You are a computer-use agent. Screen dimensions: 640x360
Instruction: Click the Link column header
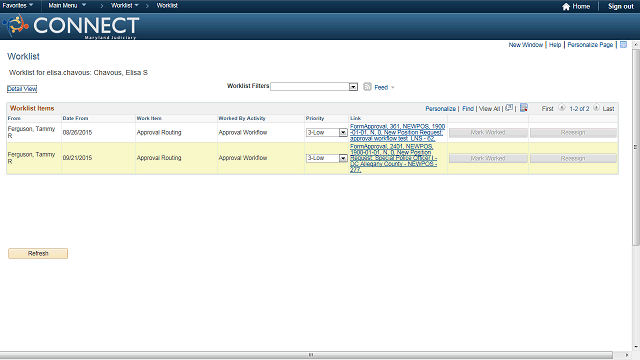coord(355,118)
